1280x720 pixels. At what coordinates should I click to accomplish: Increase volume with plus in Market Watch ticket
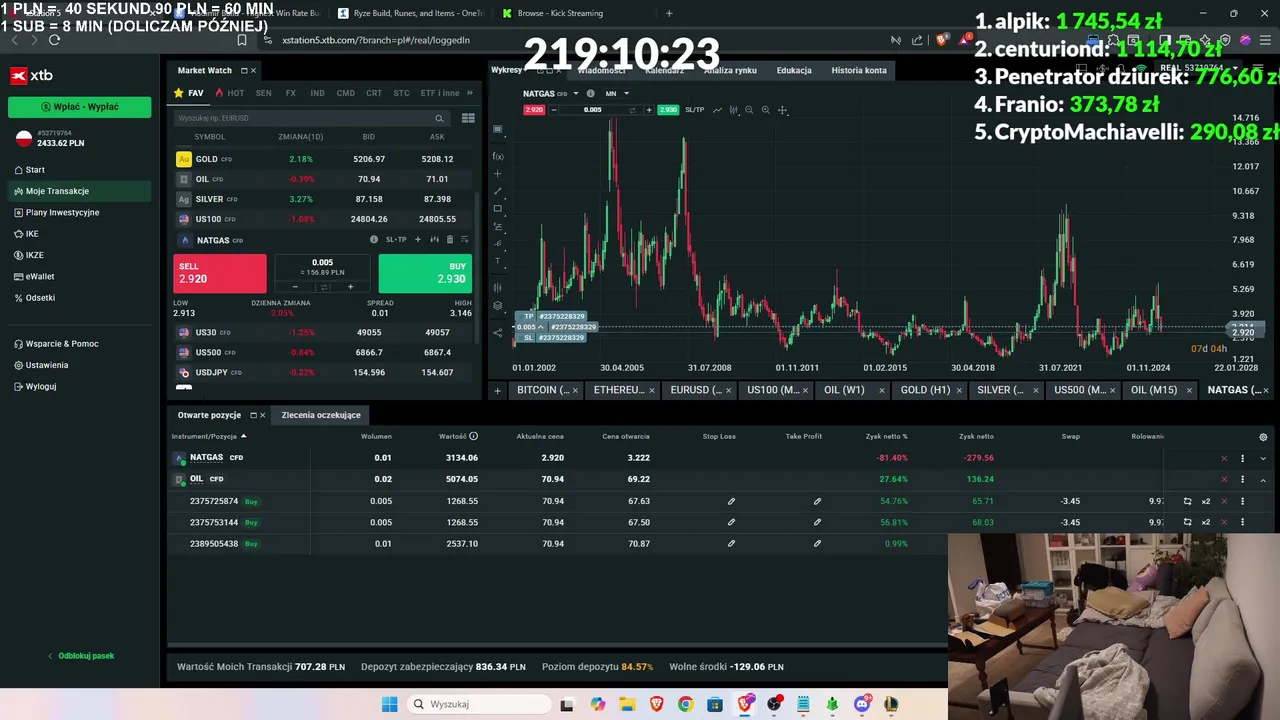pos(350,287)
